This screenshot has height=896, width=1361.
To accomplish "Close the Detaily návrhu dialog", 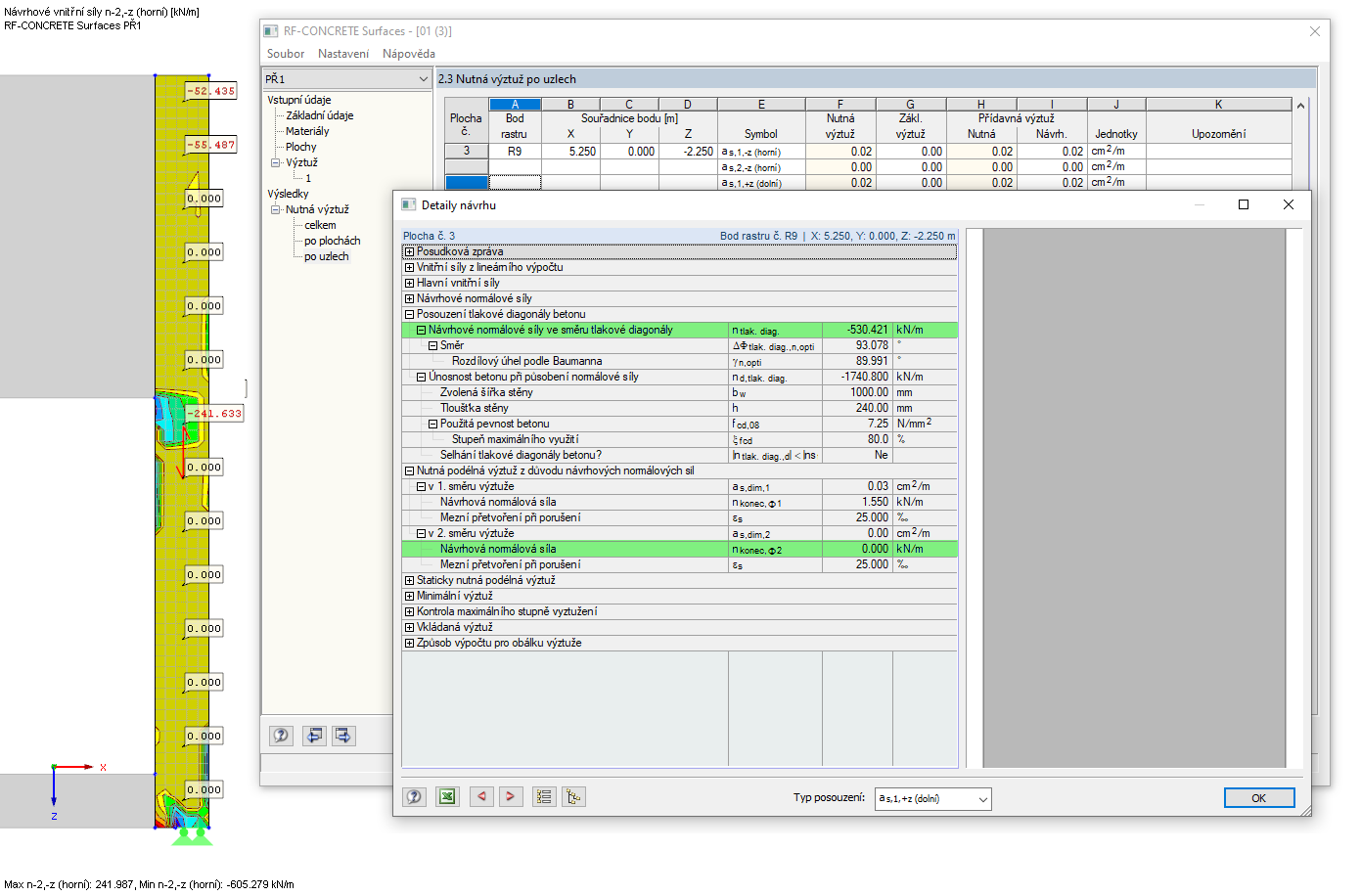I will (1289, 204).
